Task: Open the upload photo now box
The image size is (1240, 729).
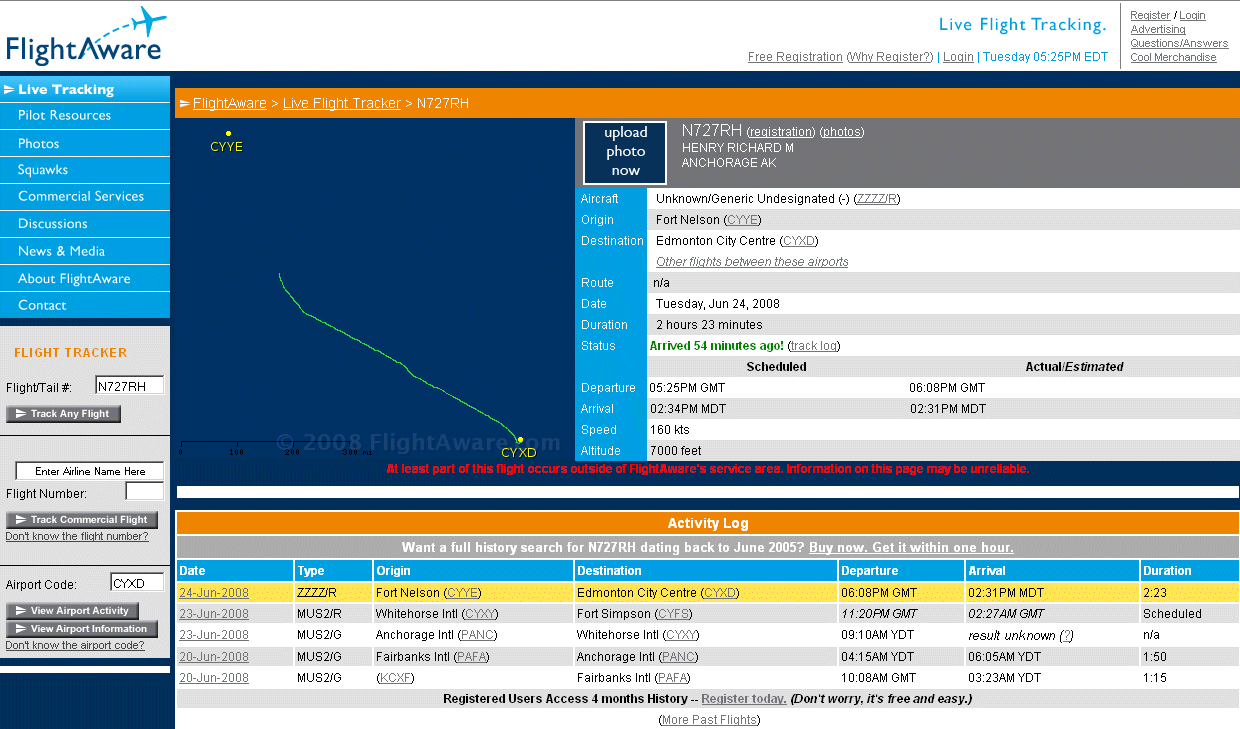Action: [x=625, y=152]
